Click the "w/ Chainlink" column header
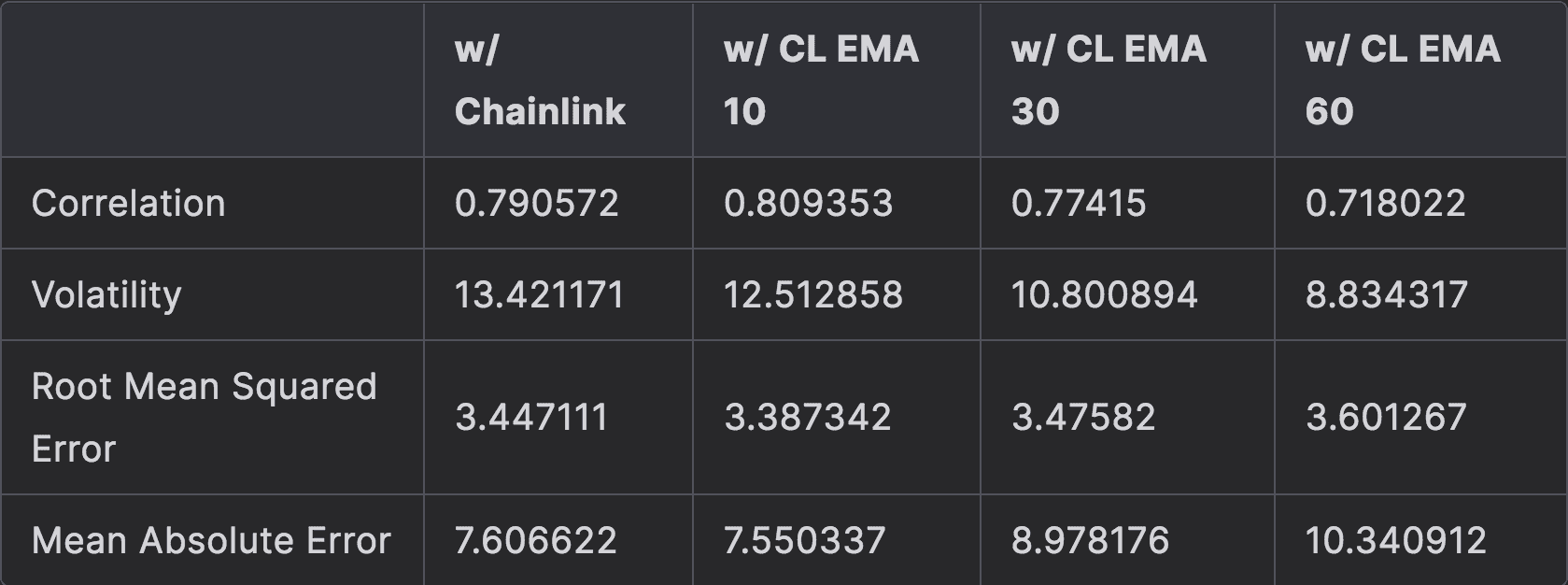This screenshot has height=585, width=1568. pyautogui.click(x=540, y=80)
